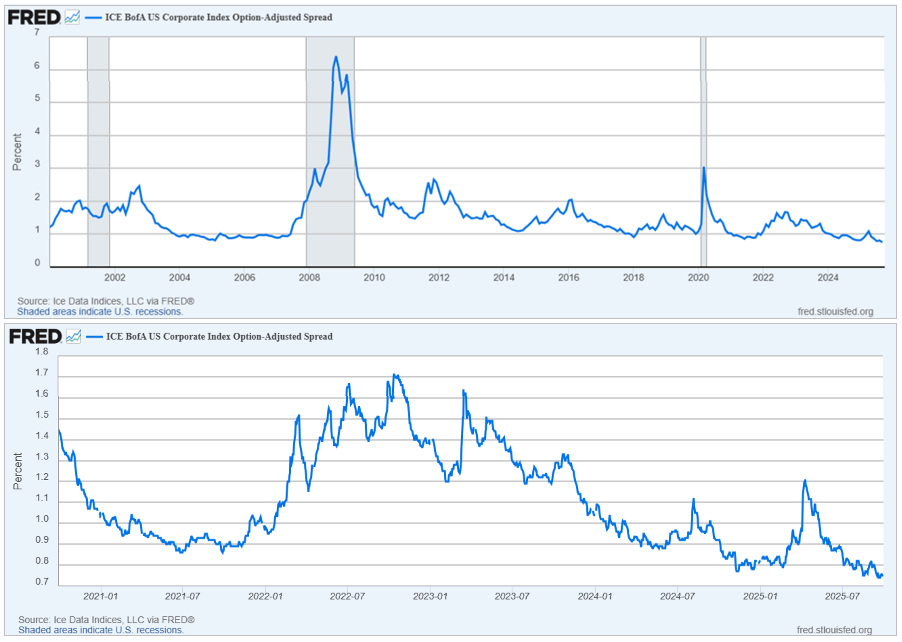Click the Source: Ice Data Indices text under the top chart

(x=106, y=301)
